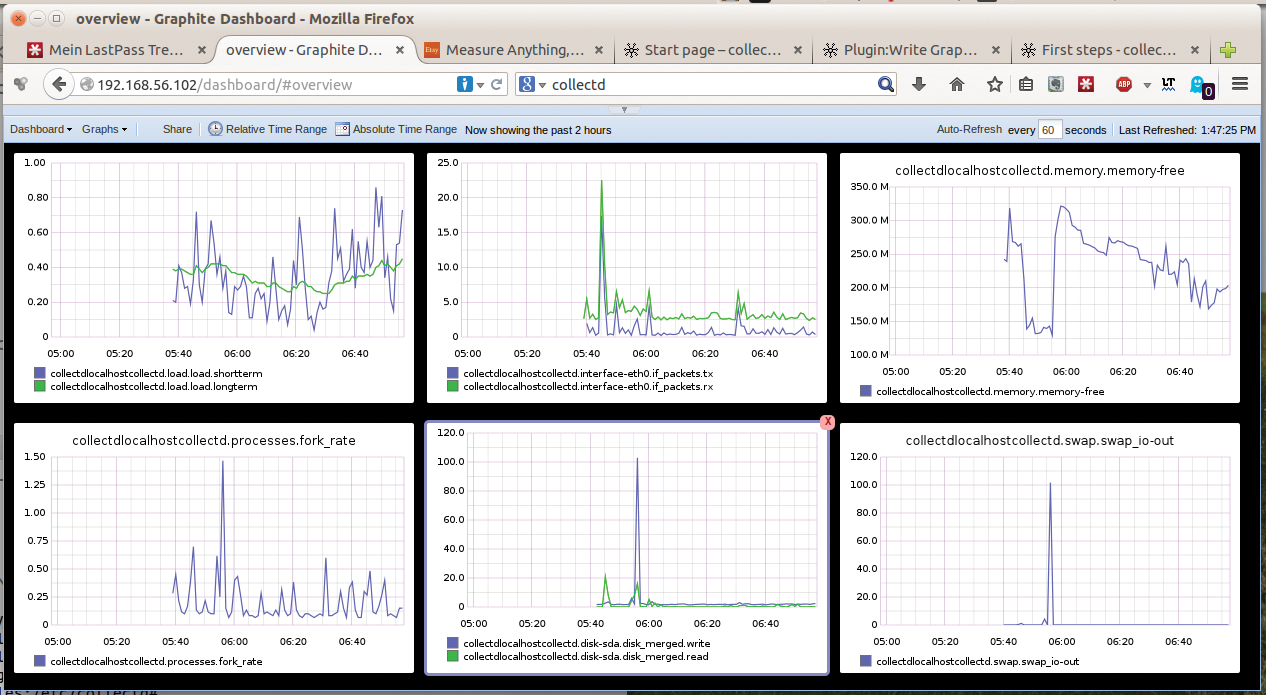Click the Share link
Screen dimensions: 1266x695
[x=177, y=129]
